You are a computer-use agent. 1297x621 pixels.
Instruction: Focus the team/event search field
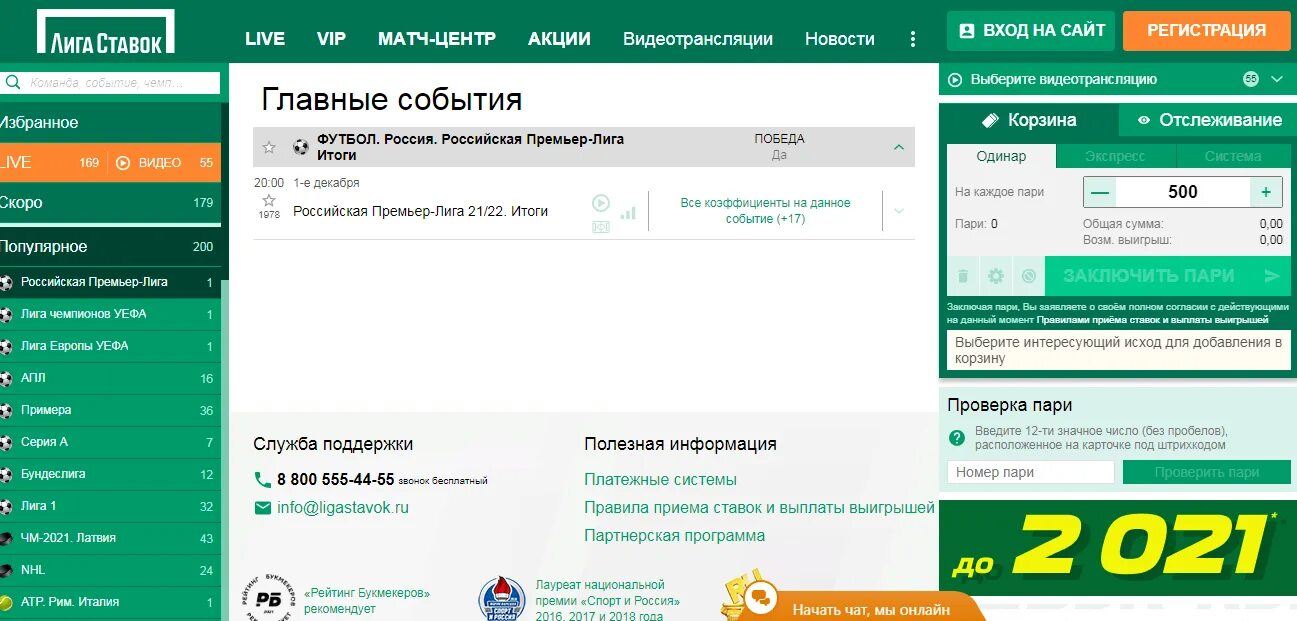pyautogui.click(x=120, y=83)
